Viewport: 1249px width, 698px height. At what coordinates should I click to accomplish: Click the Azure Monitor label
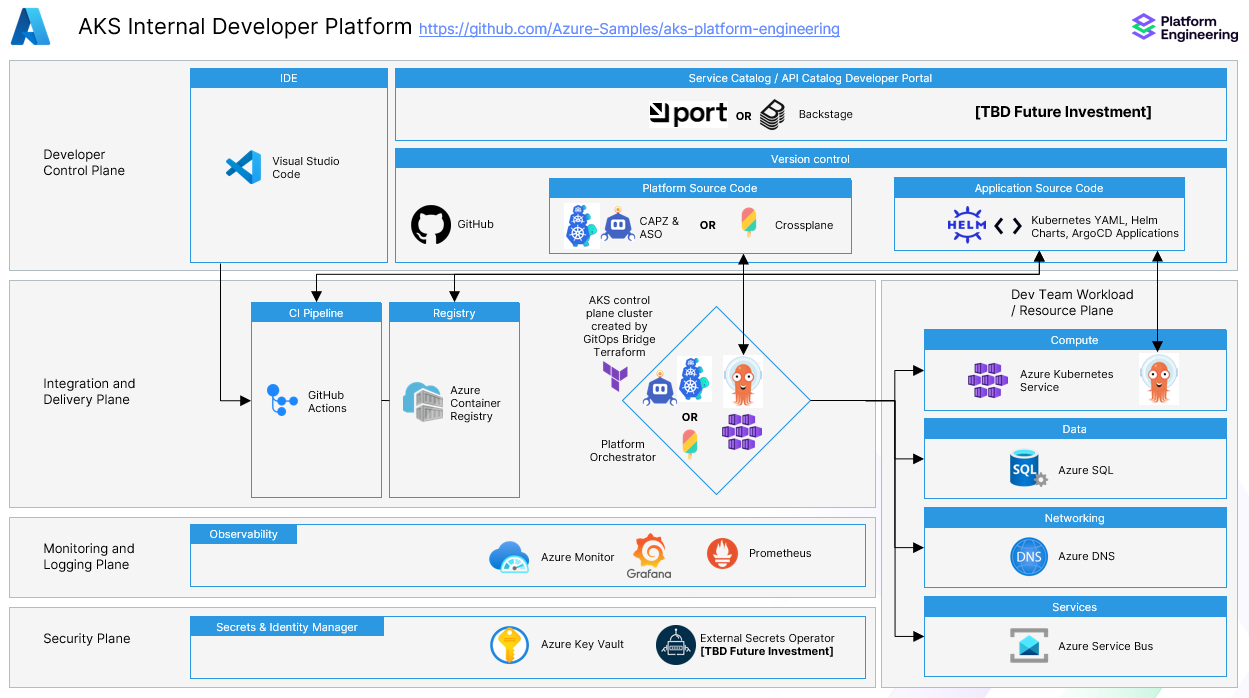pyautogui.click(x=578, y=557)
